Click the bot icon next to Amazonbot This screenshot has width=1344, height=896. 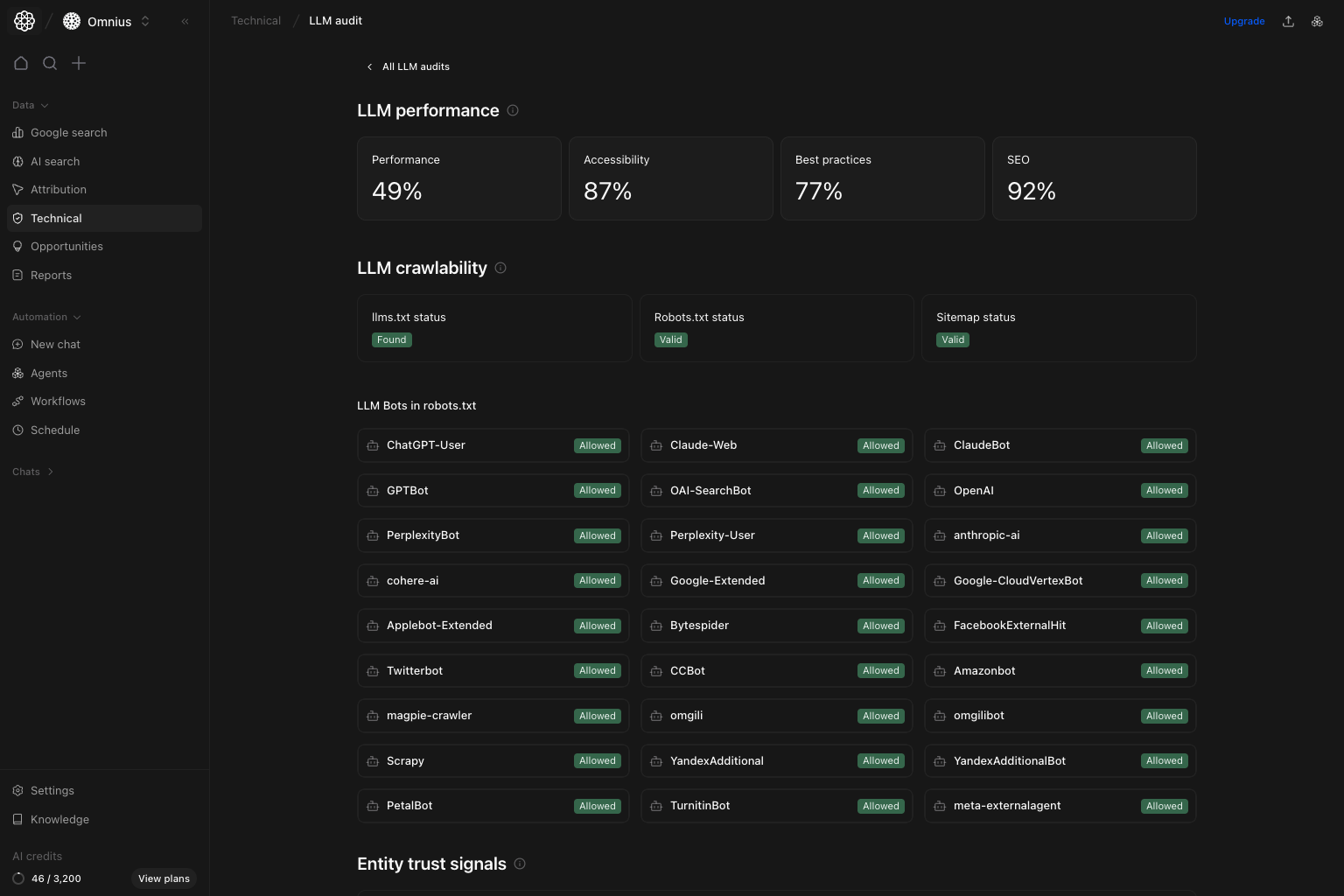coord(940,671)
